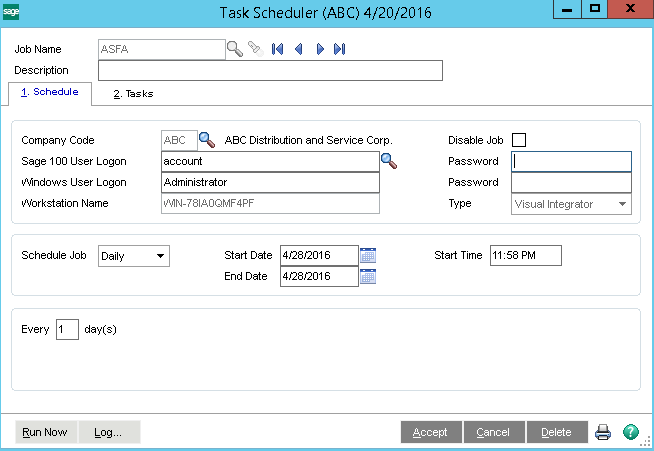The height and width of the screenshot is (451, 654).
Task: Go to the previous job record
Action: pos(298,48)
